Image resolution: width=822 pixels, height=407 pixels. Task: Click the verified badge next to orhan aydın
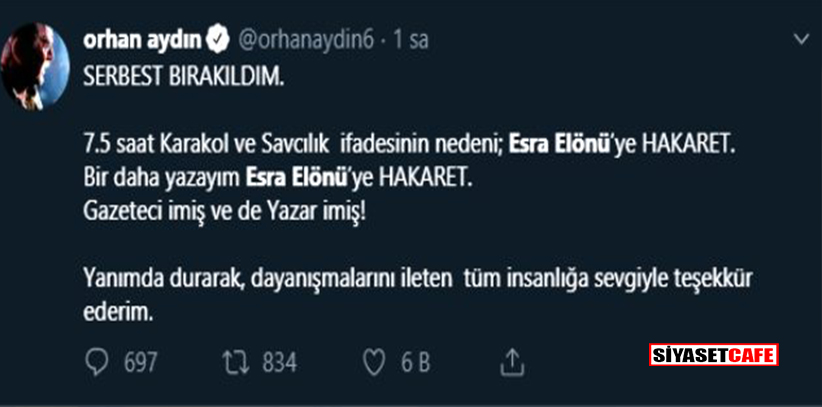pyautogui.click(x=217, y=41)
